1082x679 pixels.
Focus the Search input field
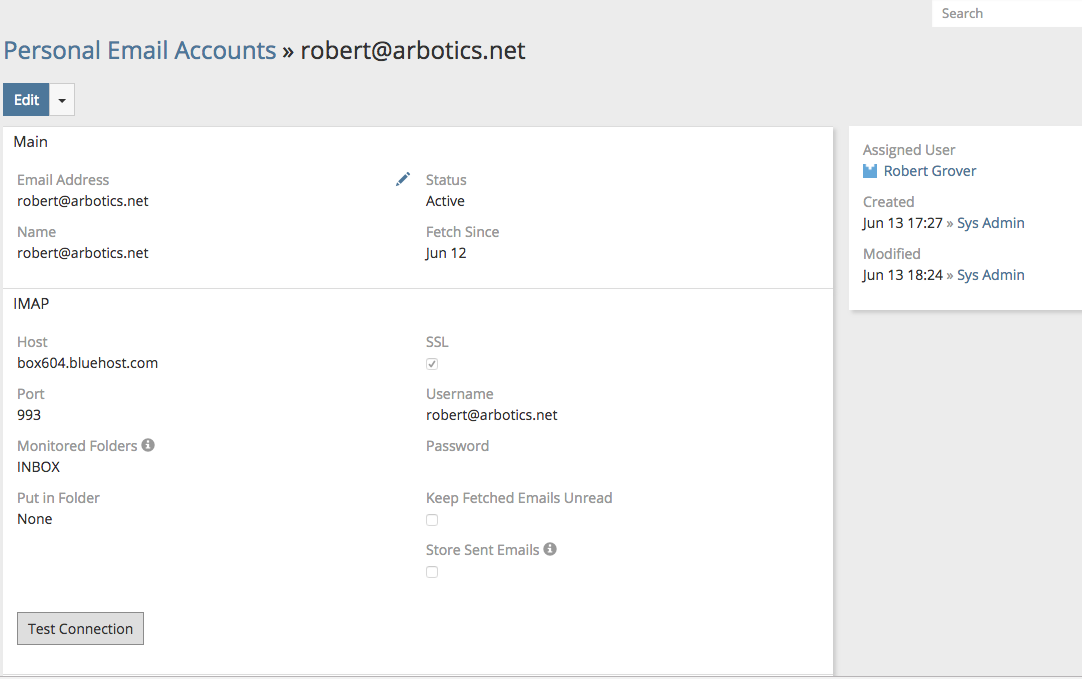(x=1005, y=13)
